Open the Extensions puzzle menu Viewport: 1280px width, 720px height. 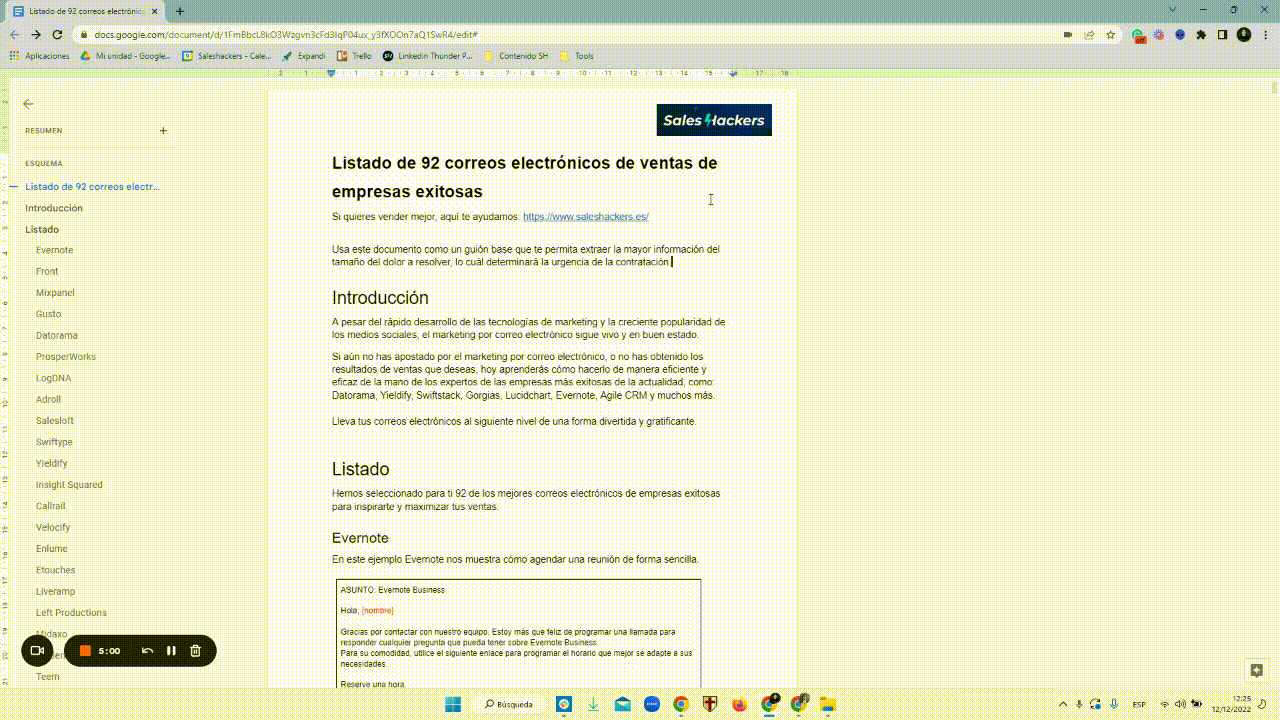click(1201, 34)
